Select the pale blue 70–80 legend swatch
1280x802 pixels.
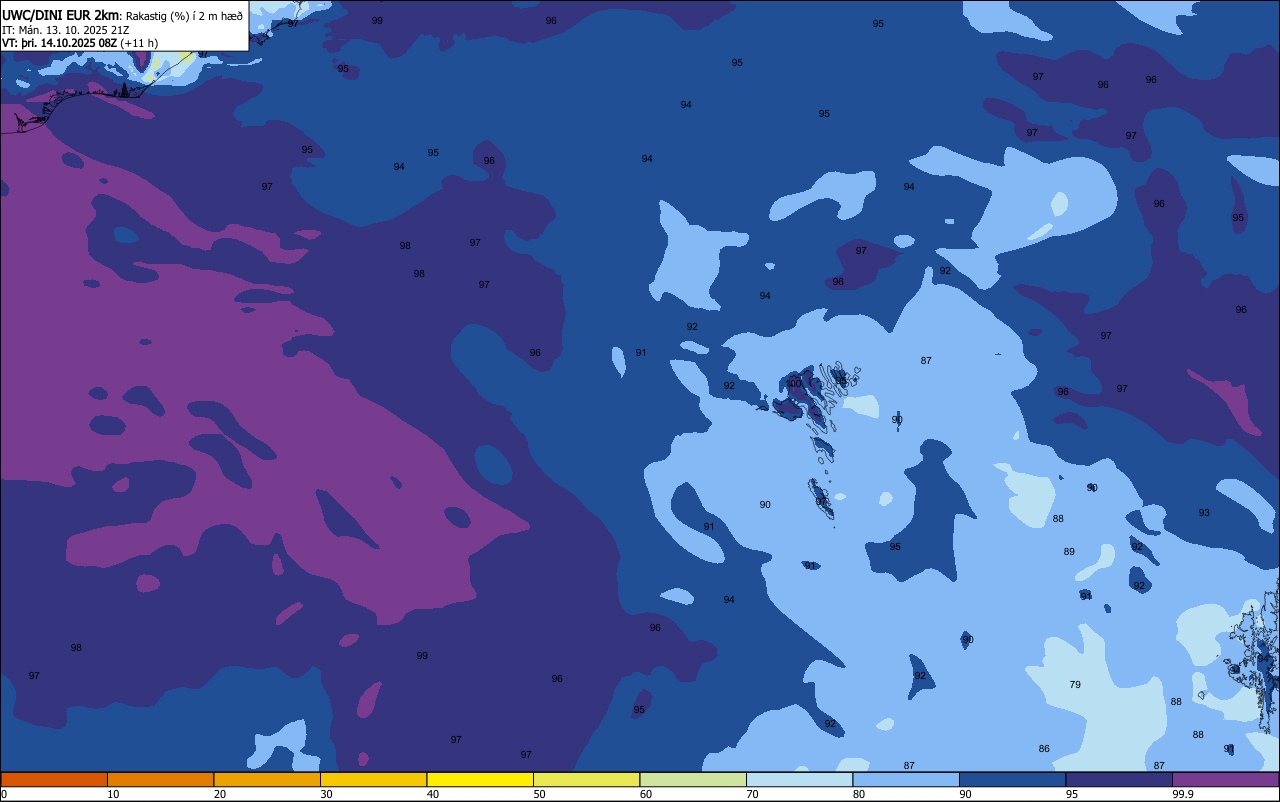click(x=799, y=779)
